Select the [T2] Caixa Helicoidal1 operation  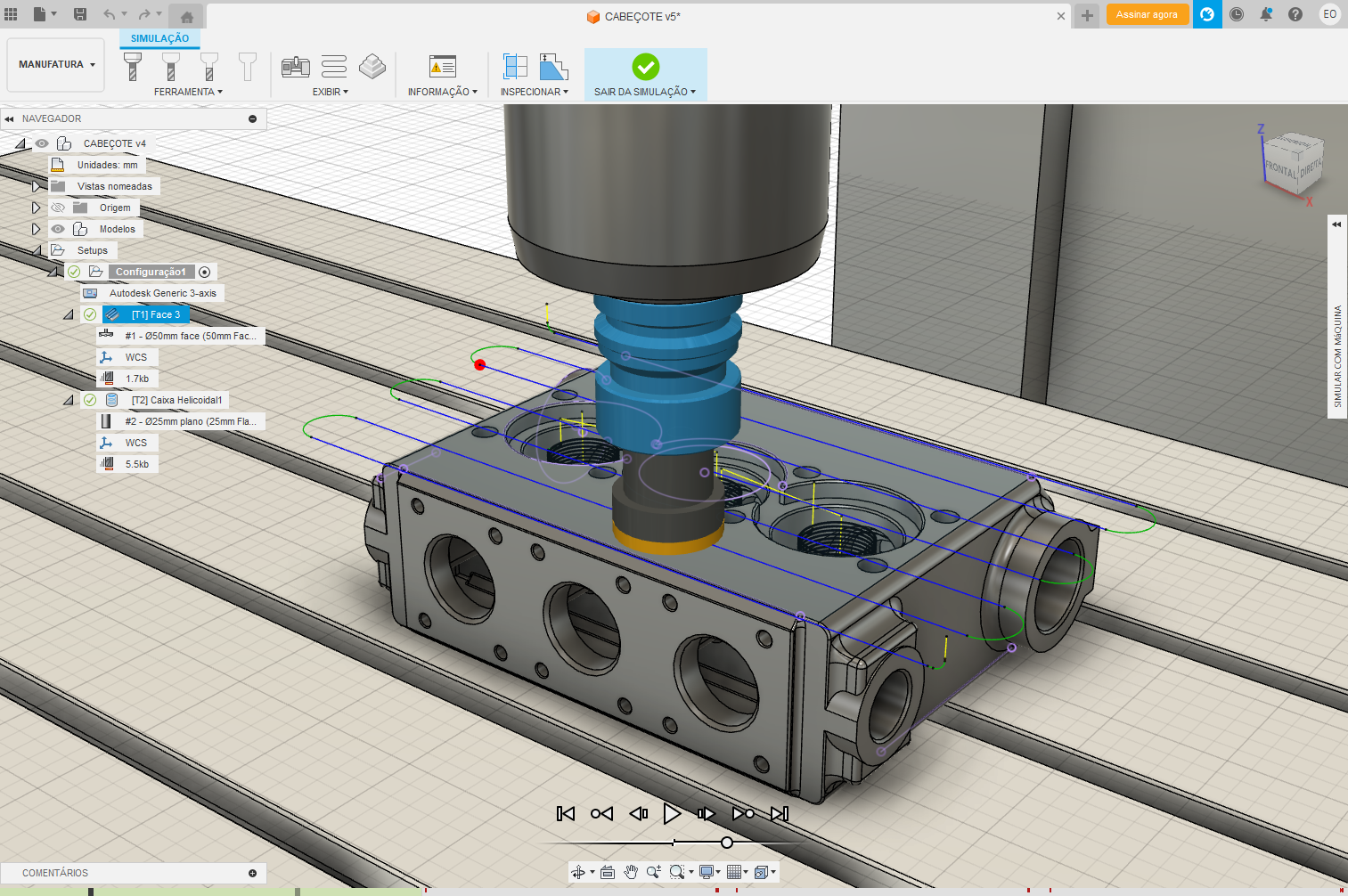click(176, 400)
